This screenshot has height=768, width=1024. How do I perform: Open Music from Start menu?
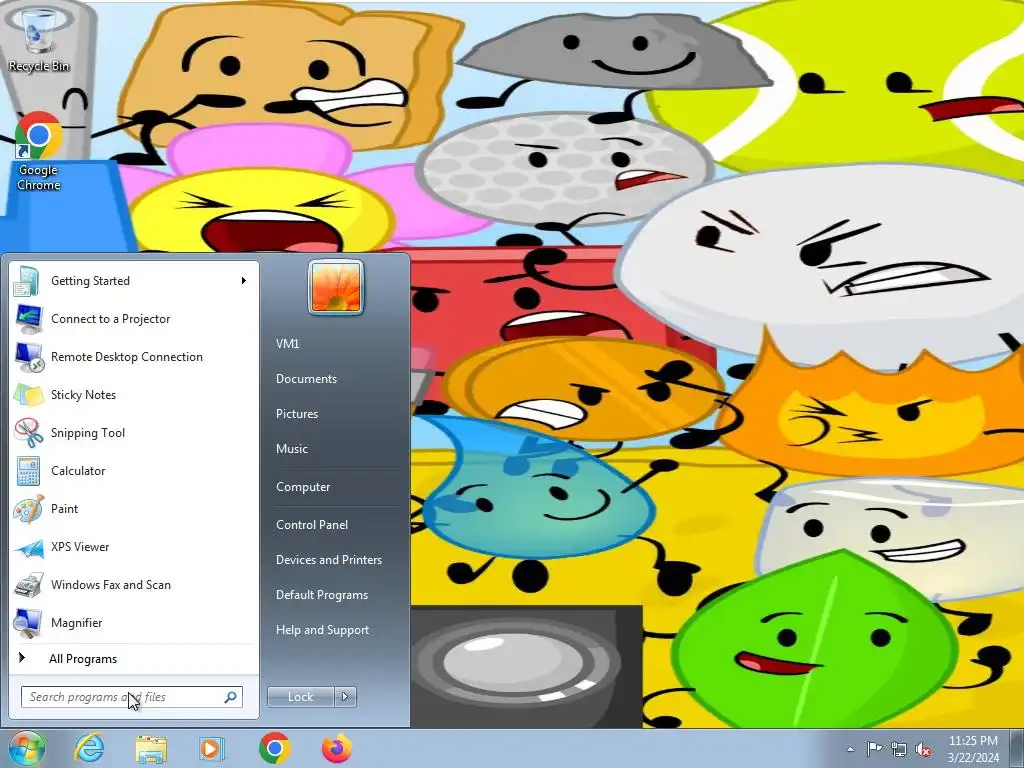(291, 449)
